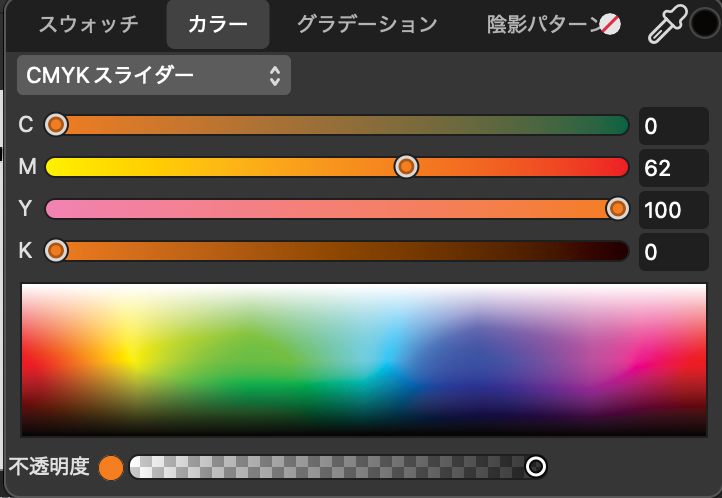This screenshot has width=722, height=498.
Task: Open the グラデーション tab
Action: pyautogui.click(x=367, y=25)
